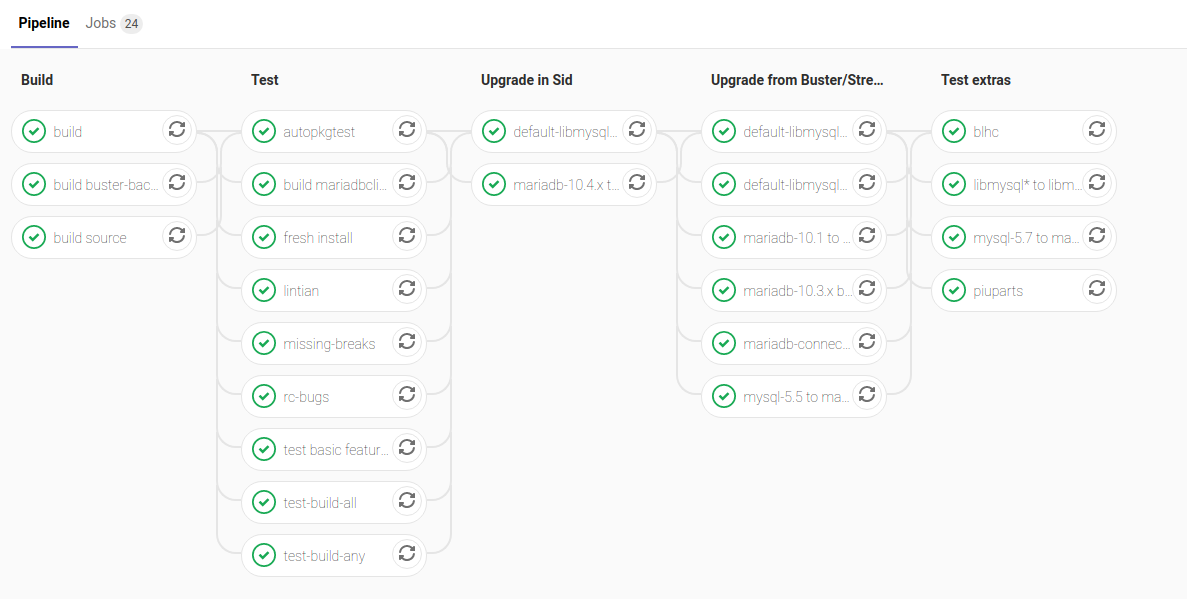Retry the test-build-any job
Viewport: 1187px width, 599px height.
tap(407, 554)
